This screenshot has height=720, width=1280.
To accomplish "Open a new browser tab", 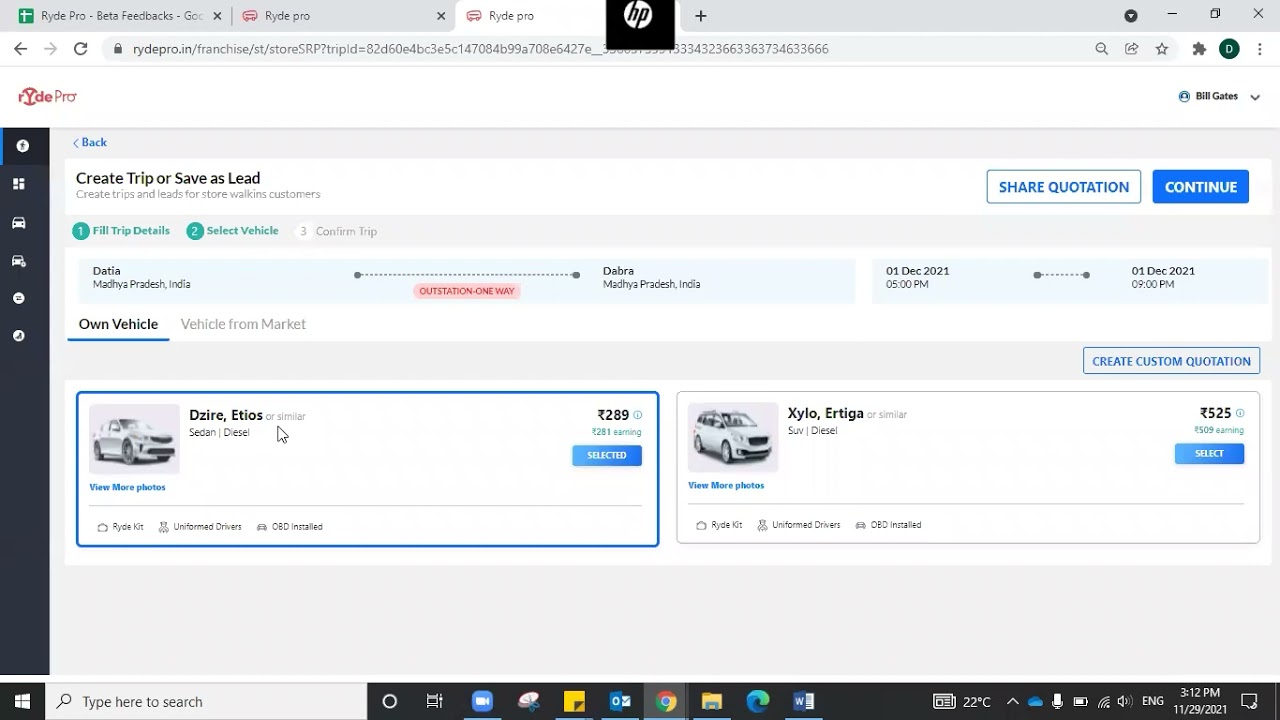I will (x=701, y=16).
